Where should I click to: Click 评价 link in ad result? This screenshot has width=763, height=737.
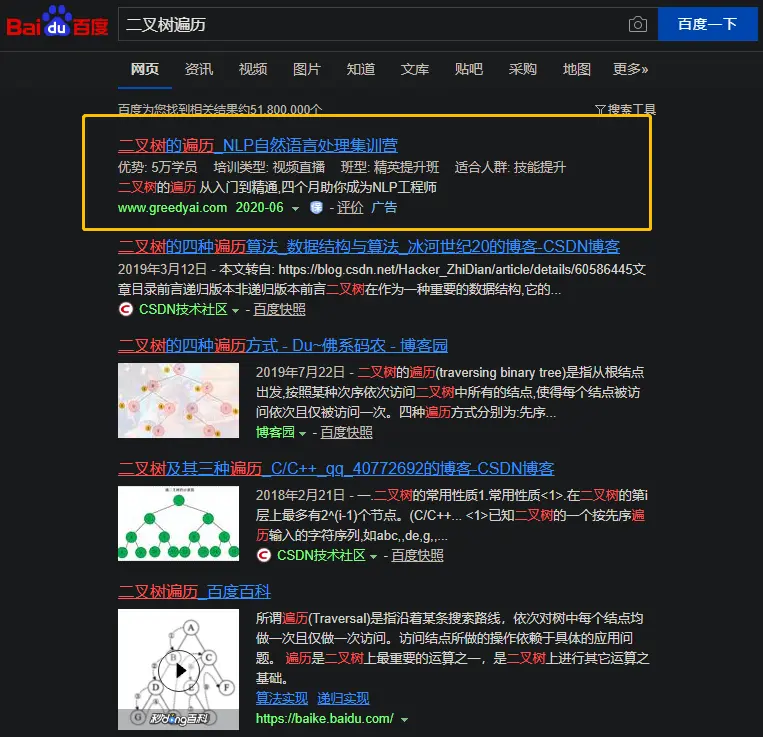(350, 208)
